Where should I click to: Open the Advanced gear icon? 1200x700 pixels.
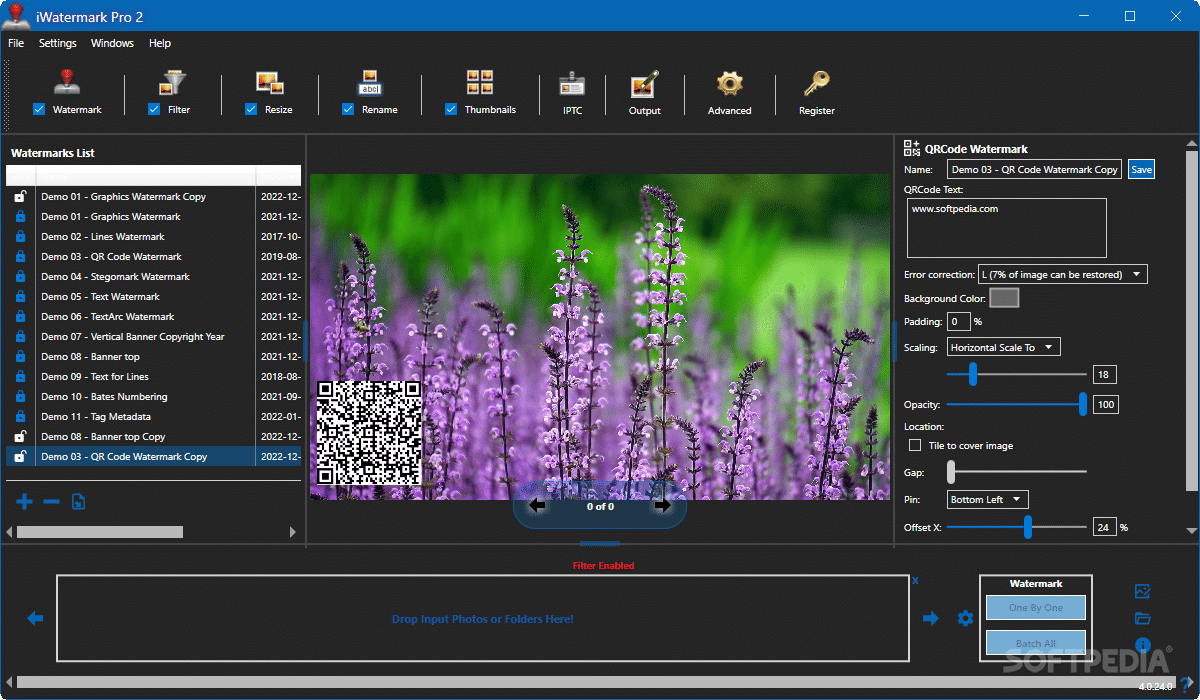click(730, 84)
